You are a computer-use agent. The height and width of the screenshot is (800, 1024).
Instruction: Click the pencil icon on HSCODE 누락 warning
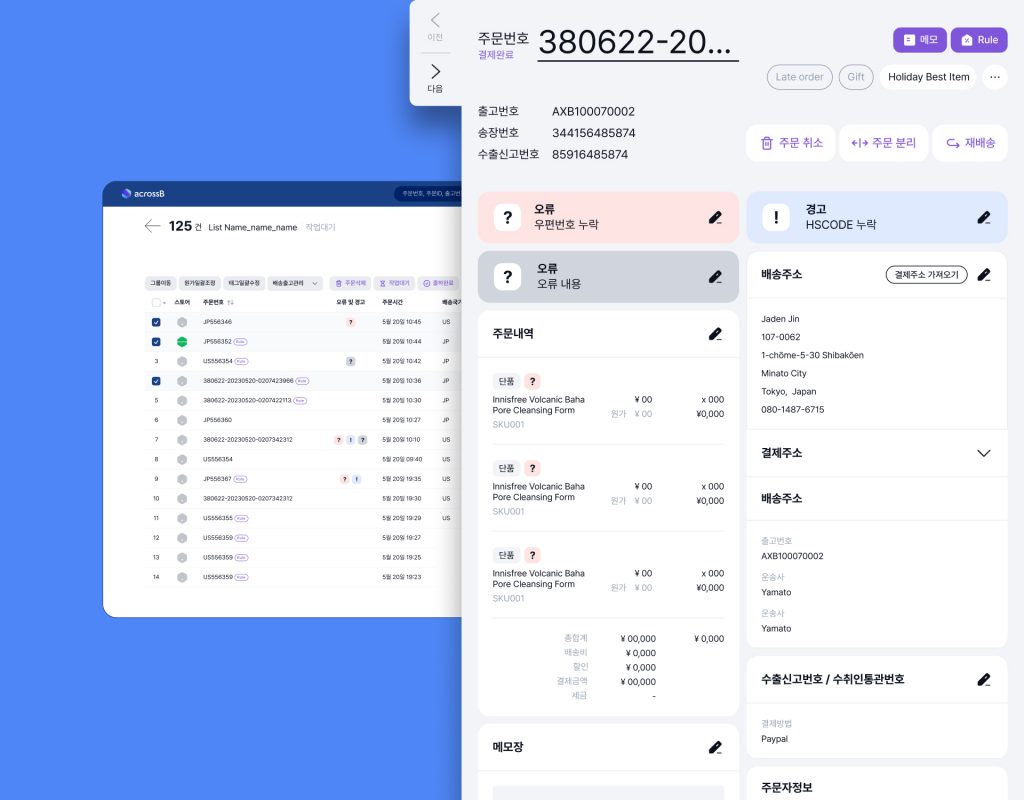coord(983,217)
